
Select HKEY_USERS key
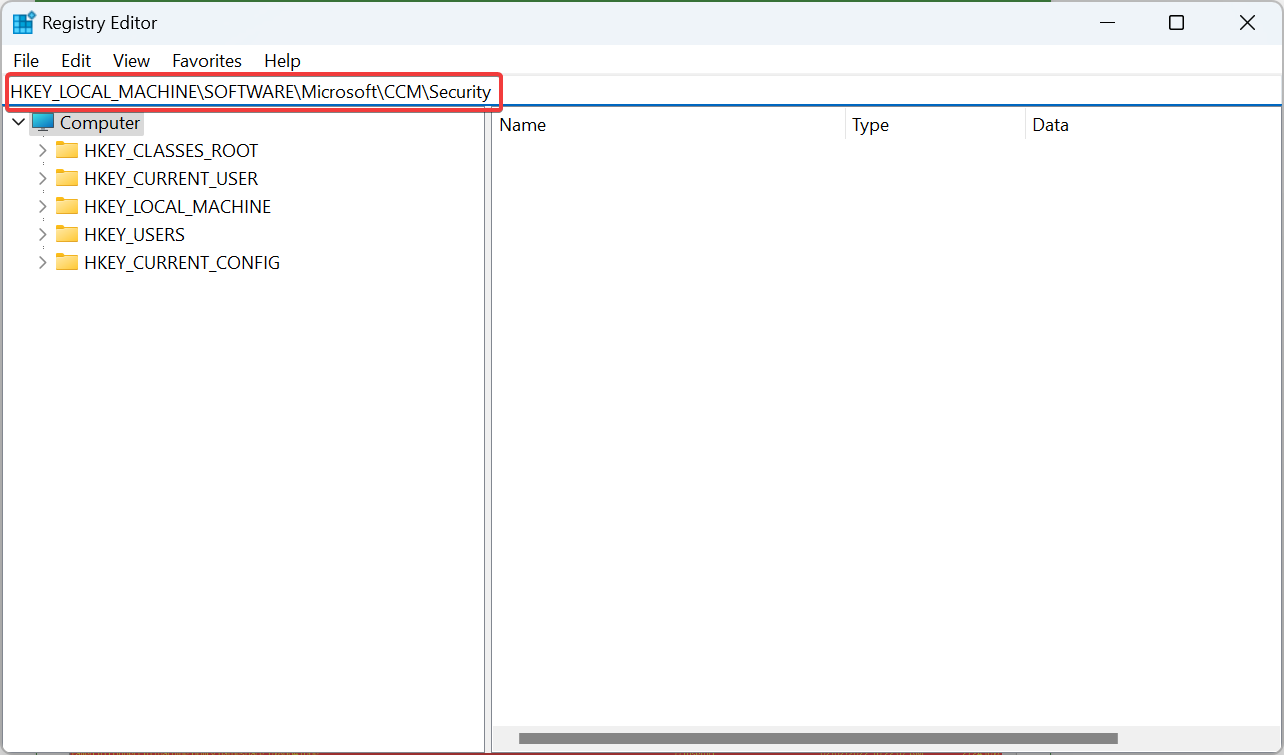(134, 235)
